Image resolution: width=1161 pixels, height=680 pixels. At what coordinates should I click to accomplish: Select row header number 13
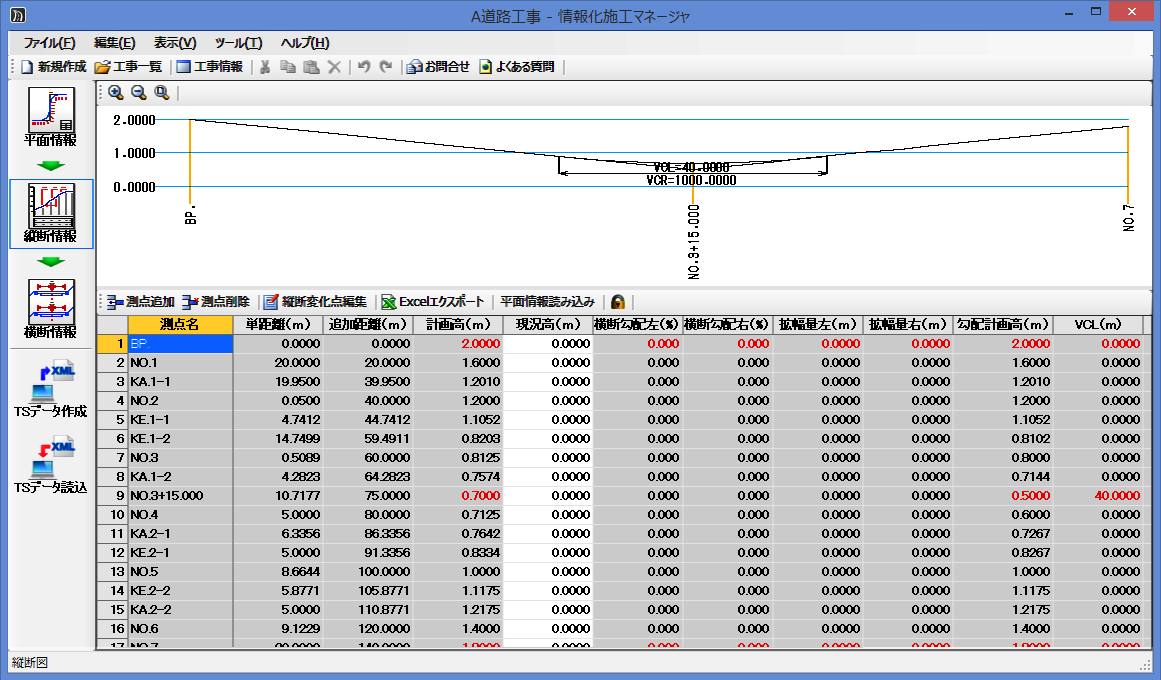tap(113, 572)
